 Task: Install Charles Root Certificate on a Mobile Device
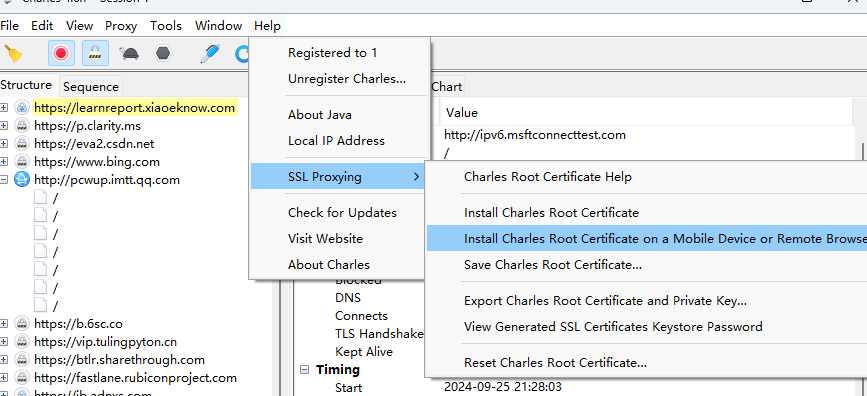[x=647, y=239]
